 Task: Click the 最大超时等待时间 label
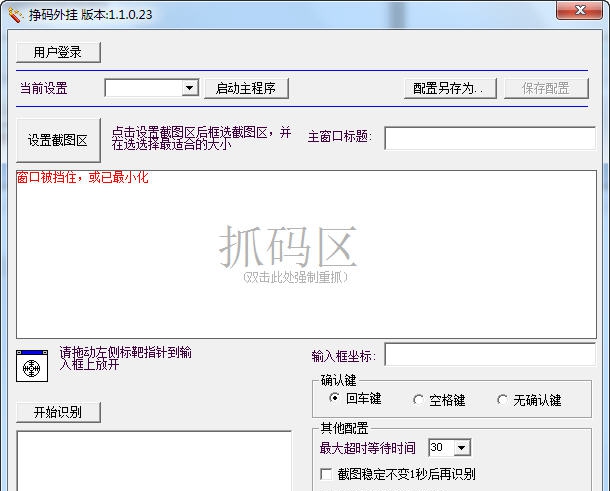tap(368, 448)
